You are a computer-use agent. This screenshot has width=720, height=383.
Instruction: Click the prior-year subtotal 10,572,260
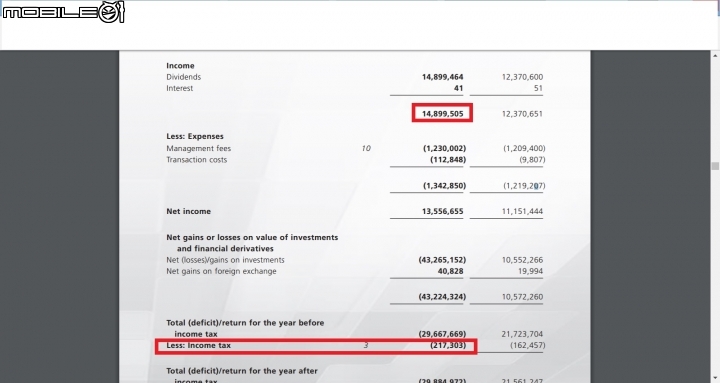pos(522,297)
